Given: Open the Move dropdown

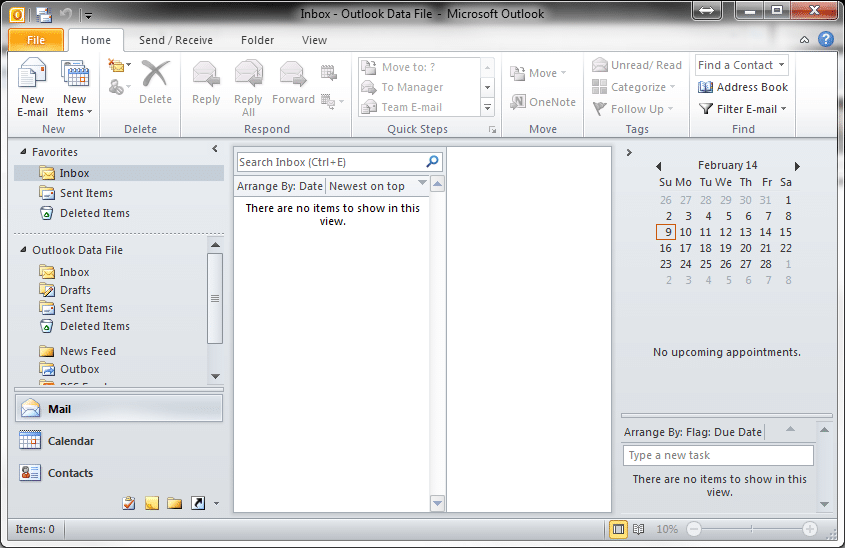Looking at the screenshot, I should (538, 73).
